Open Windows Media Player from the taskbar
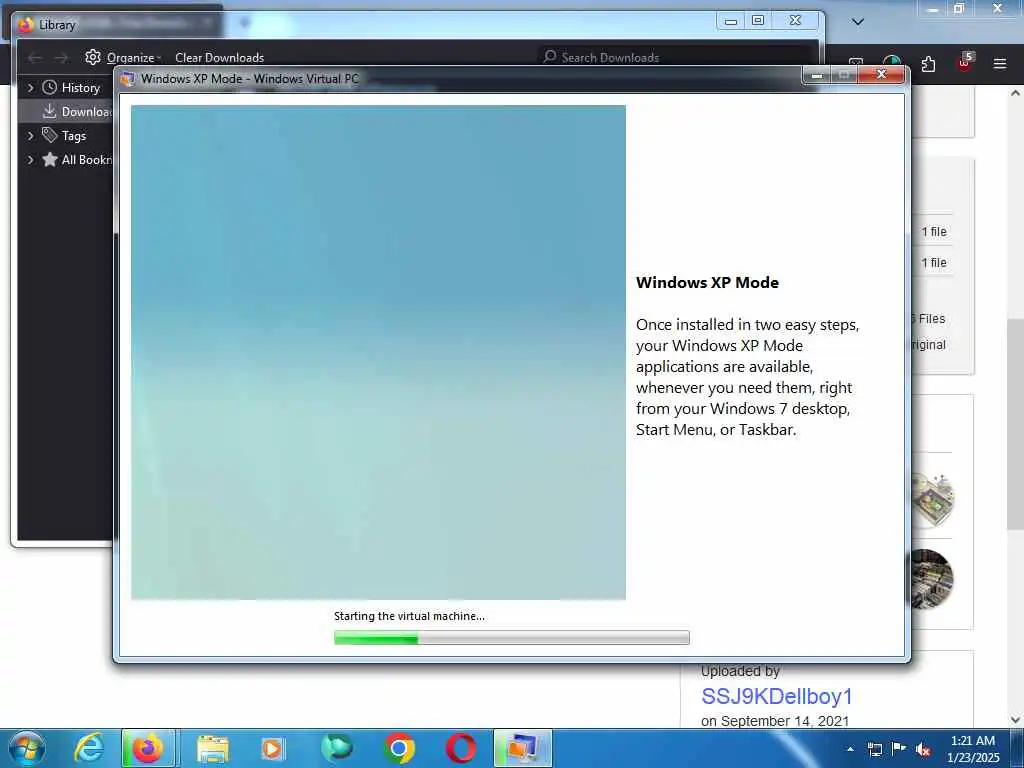1024x768 pixels. click(x=273, y=748)
